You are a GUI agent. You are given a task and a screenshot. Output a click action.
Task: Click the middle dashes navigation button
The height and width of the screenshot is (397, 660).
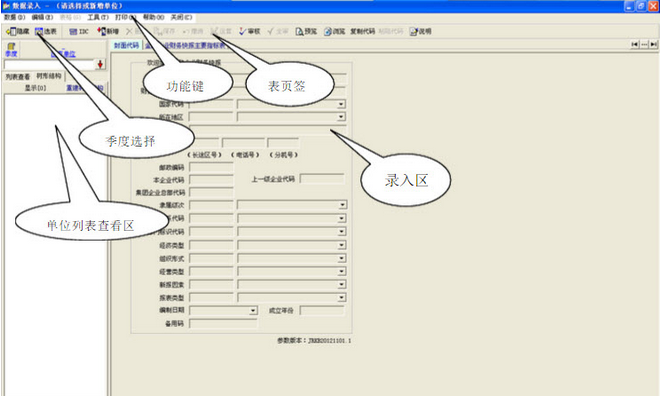pyautogui.click(x=644, y=44)
